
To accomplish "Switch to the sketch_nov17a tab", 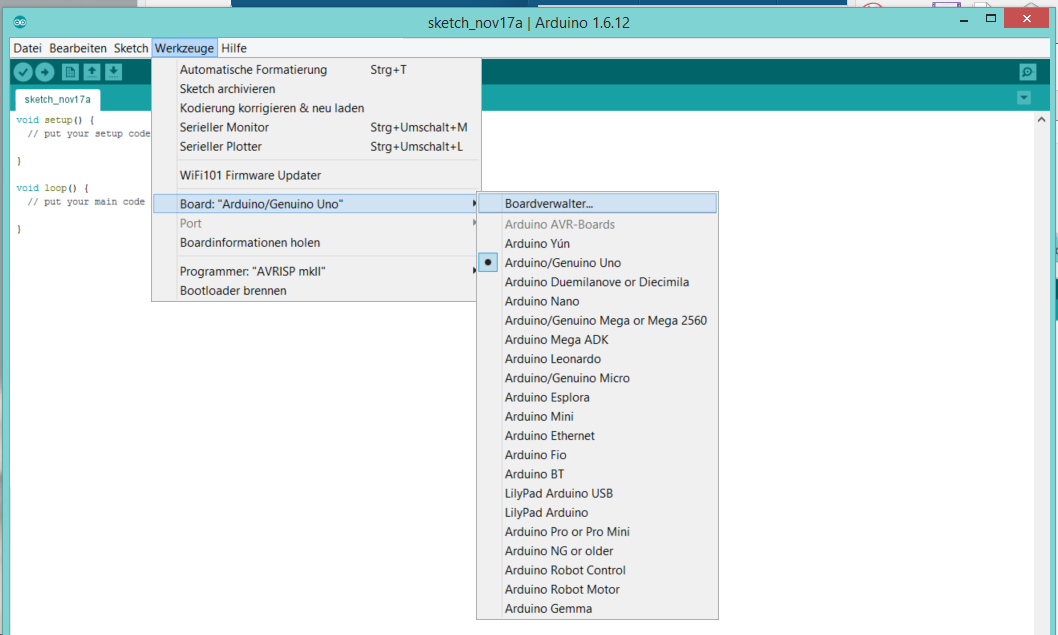I will click(x=57, y=99).
